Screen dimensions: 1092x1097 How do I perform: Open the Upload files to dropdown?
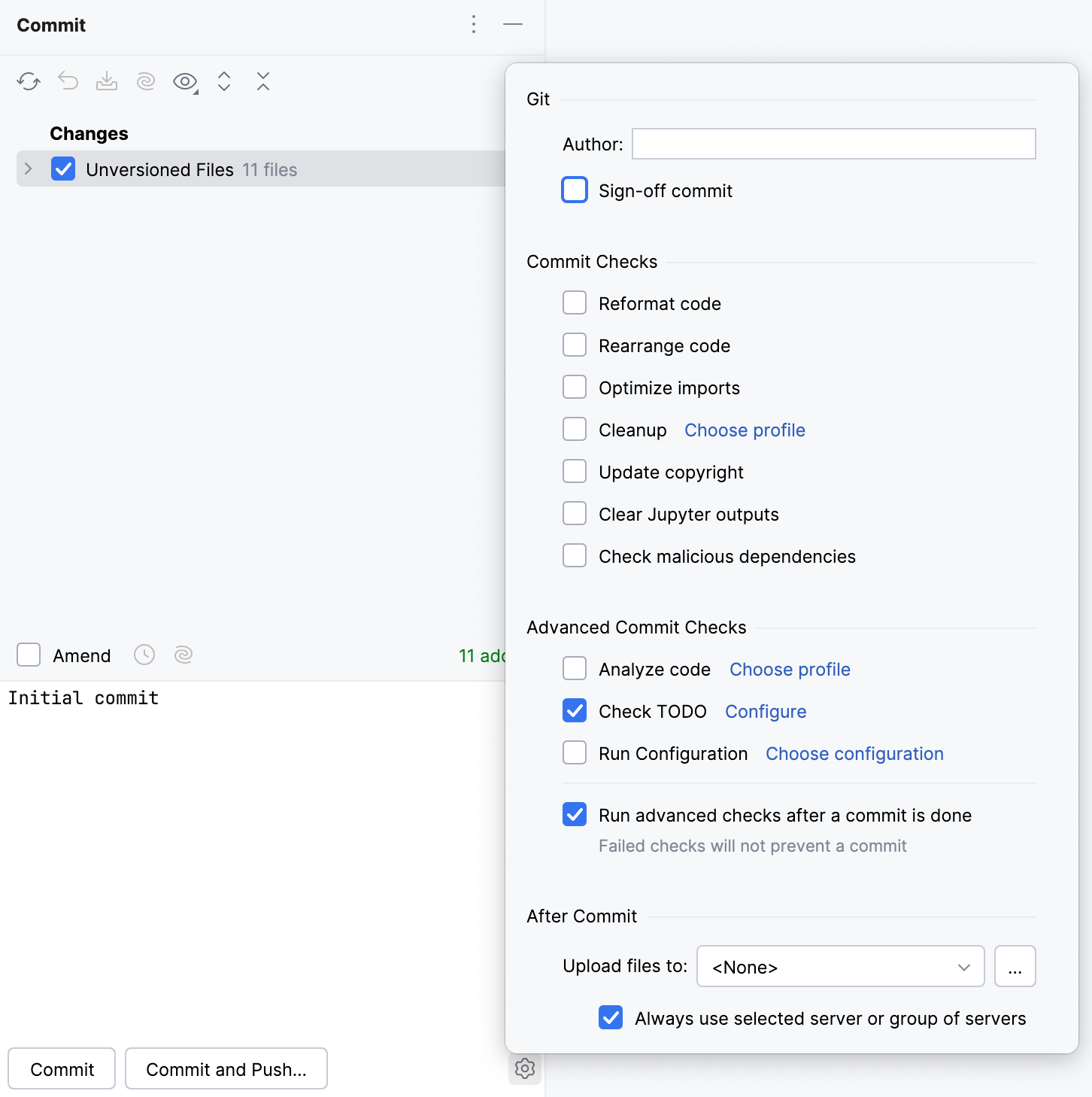[x=840, y=967]
